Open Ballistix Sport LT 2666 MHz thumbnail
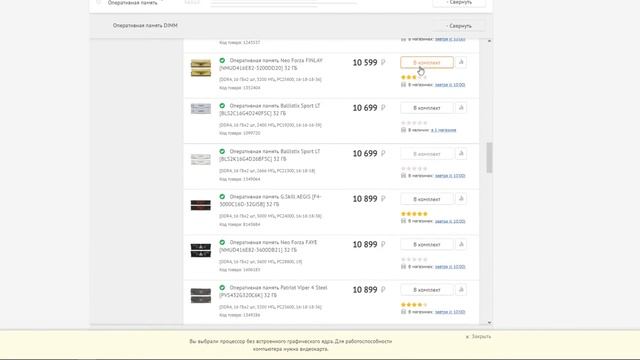This screenshot has width=640, height=360. click(x=201, y=159)
